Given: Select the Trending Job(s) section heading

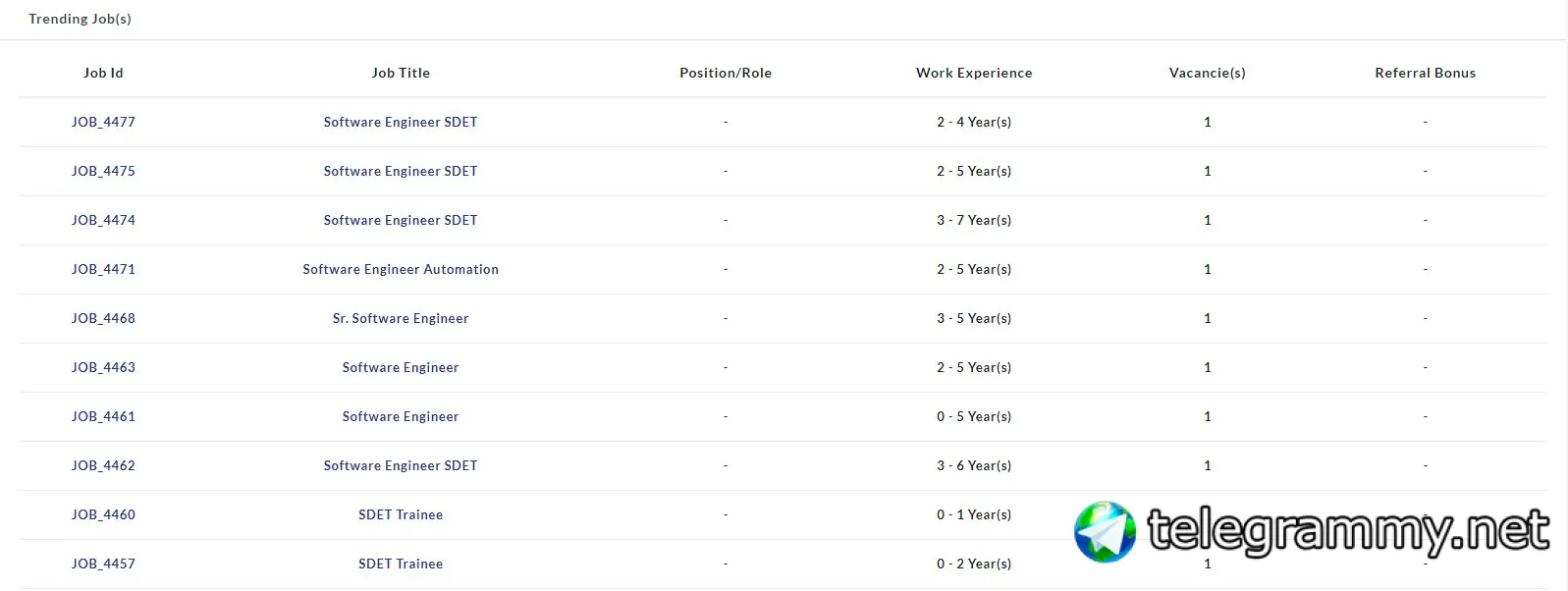Looking at the screenshot, I should 80,19.
